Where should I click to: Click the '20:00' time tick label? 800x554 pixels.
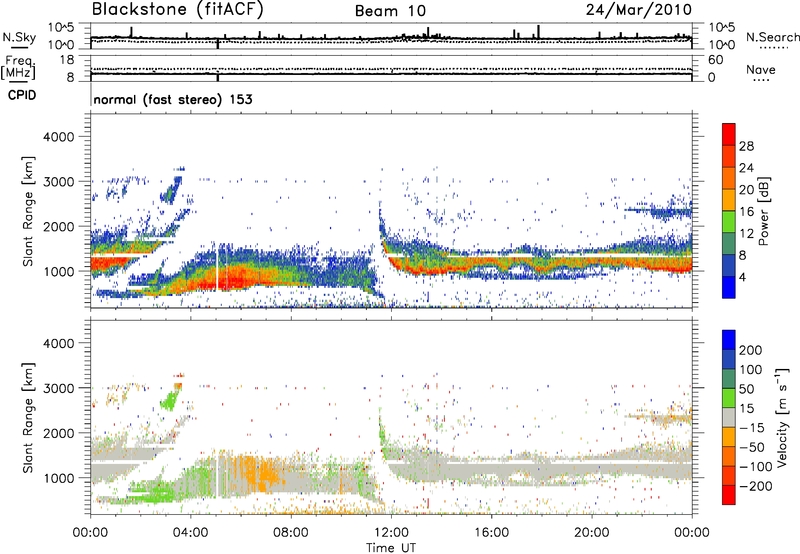point(591,533)
